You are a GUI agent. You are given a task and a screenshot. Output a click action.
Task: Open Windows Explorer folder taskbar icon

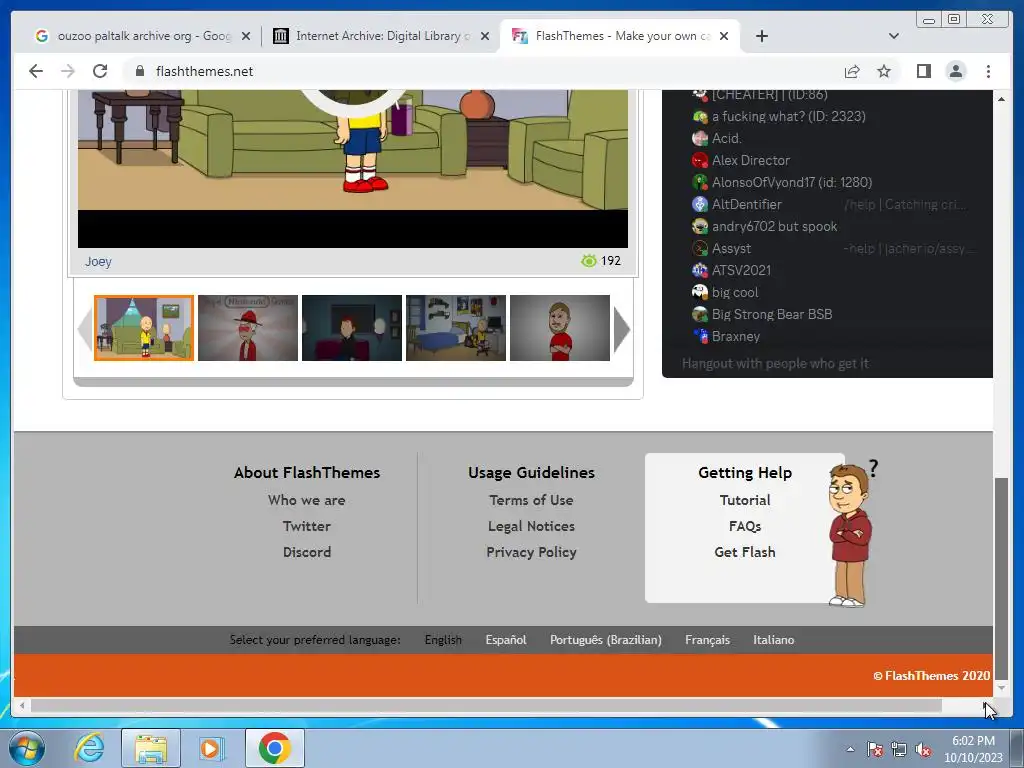150,748
